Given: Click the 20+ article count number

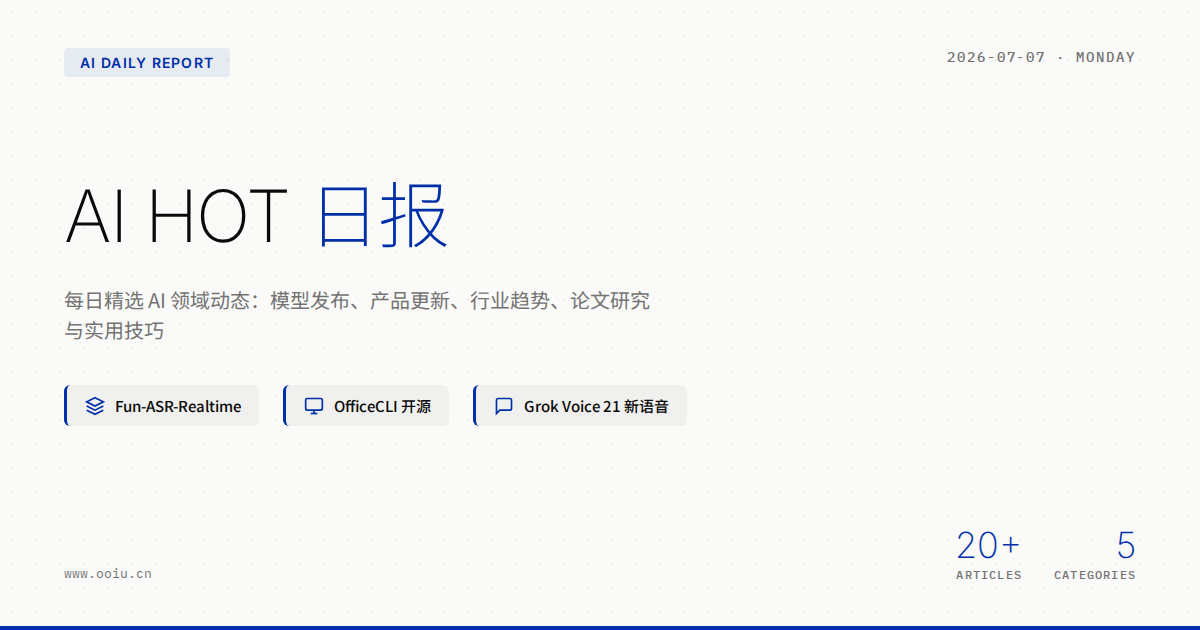Looking at the screenshot, I should (988, 546).
